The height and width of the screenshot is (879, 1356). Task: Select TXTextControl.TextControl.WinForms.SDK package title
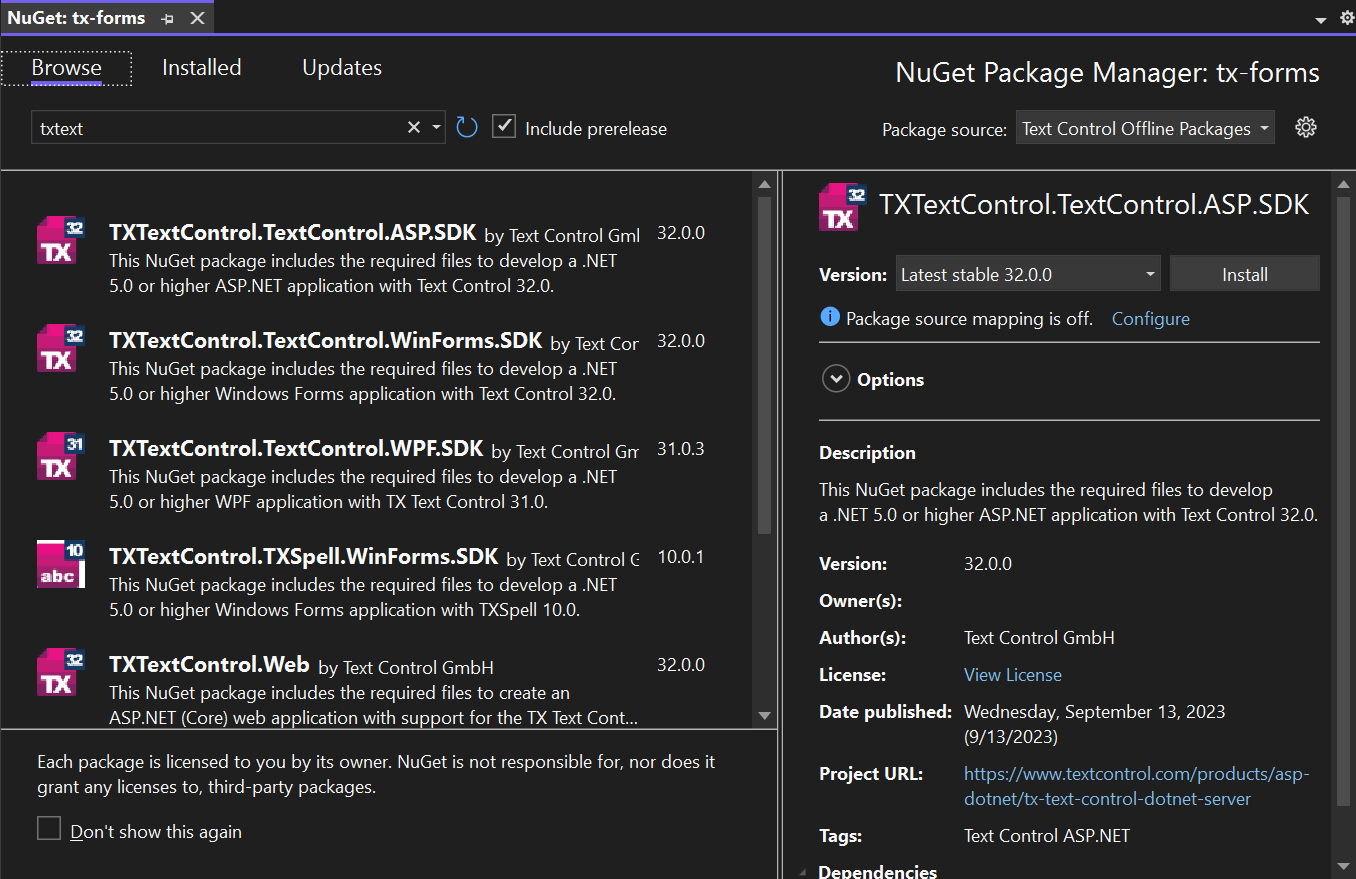click(325, 340)
